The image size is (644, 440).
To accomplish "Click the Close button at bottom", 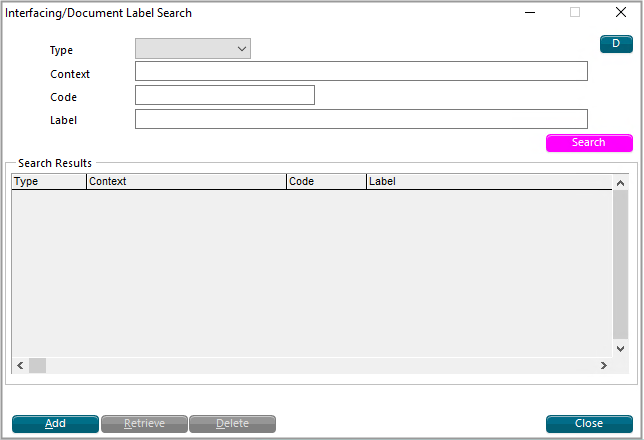I will 589,424.
